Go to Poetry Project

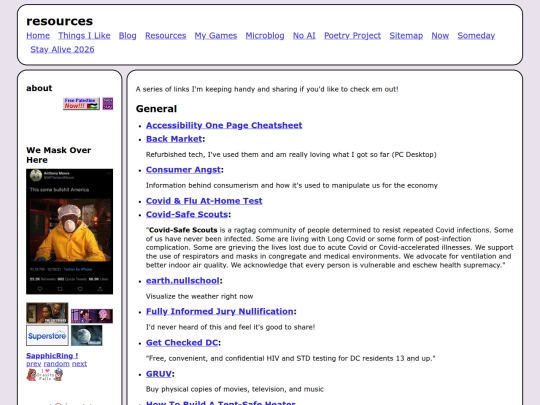point(352,35)
